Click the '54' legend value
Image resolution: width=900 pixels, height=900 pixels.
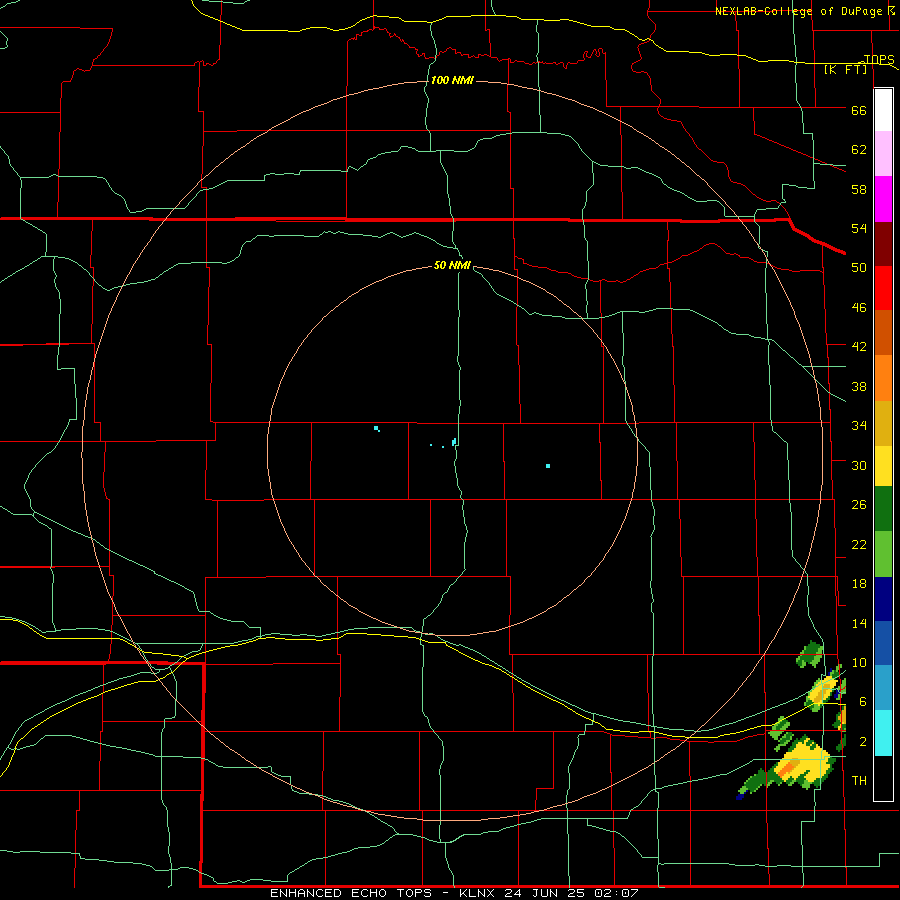click(x=859, y=228)
